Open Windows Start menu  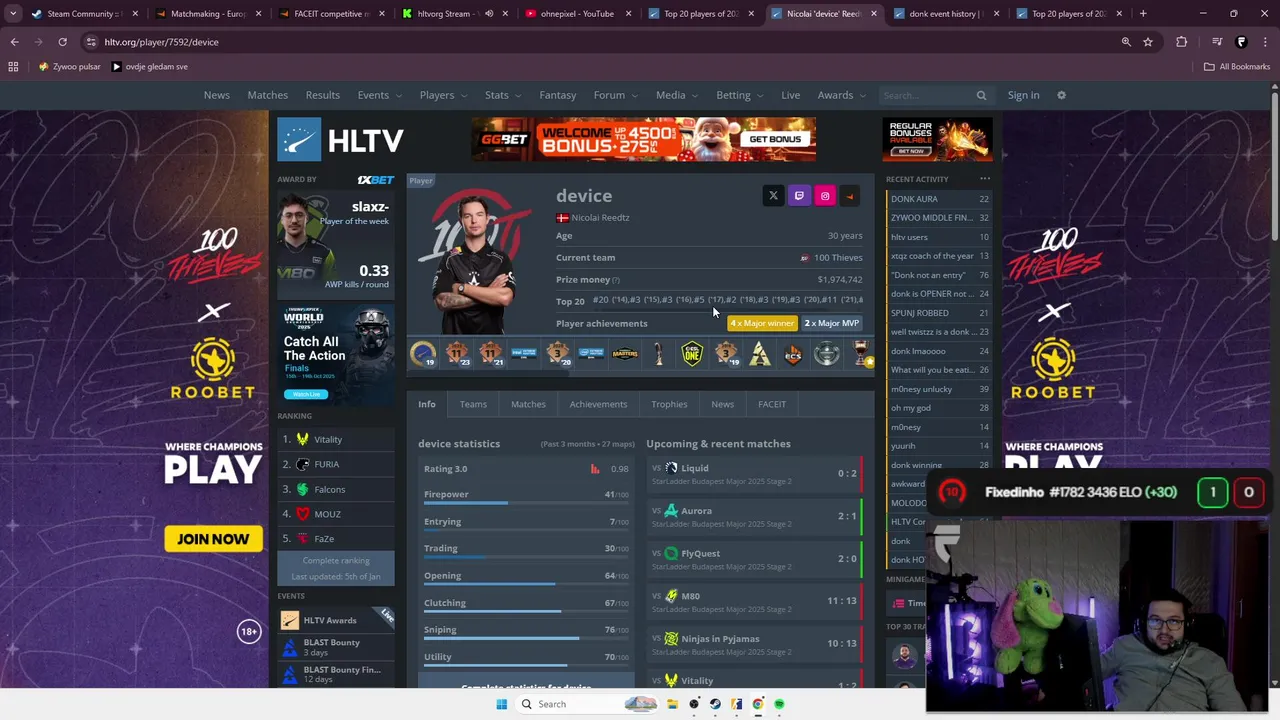(502, 704)
